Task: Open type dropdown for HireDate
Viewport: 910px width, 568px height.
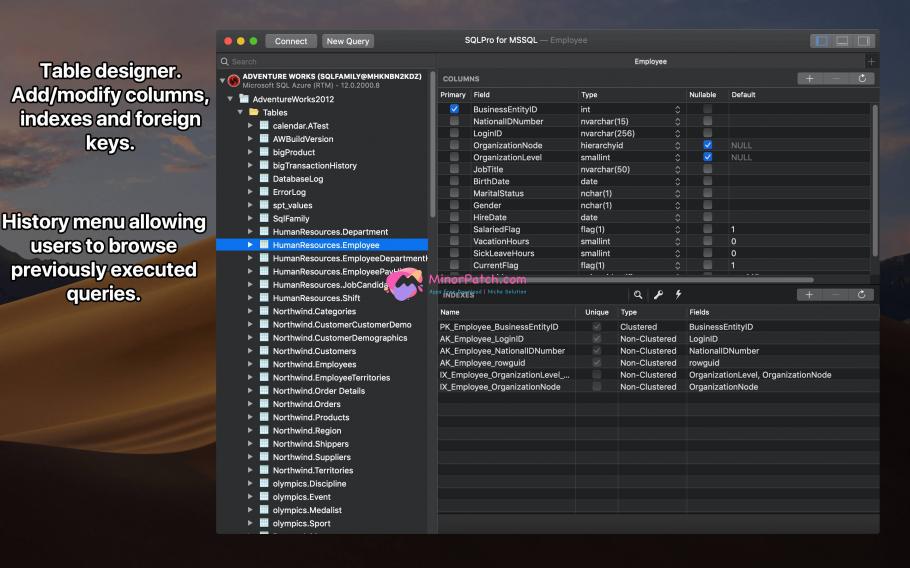Action: [677, 217]
